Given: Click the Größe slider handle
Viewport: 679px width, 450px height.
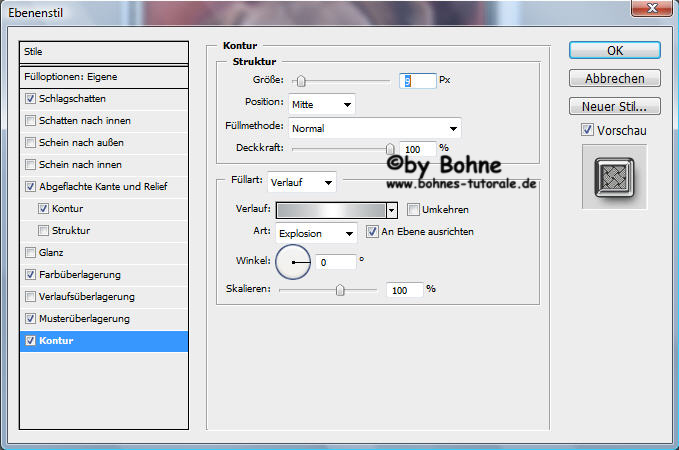Looking at the screenshot, I should [301, 81].
